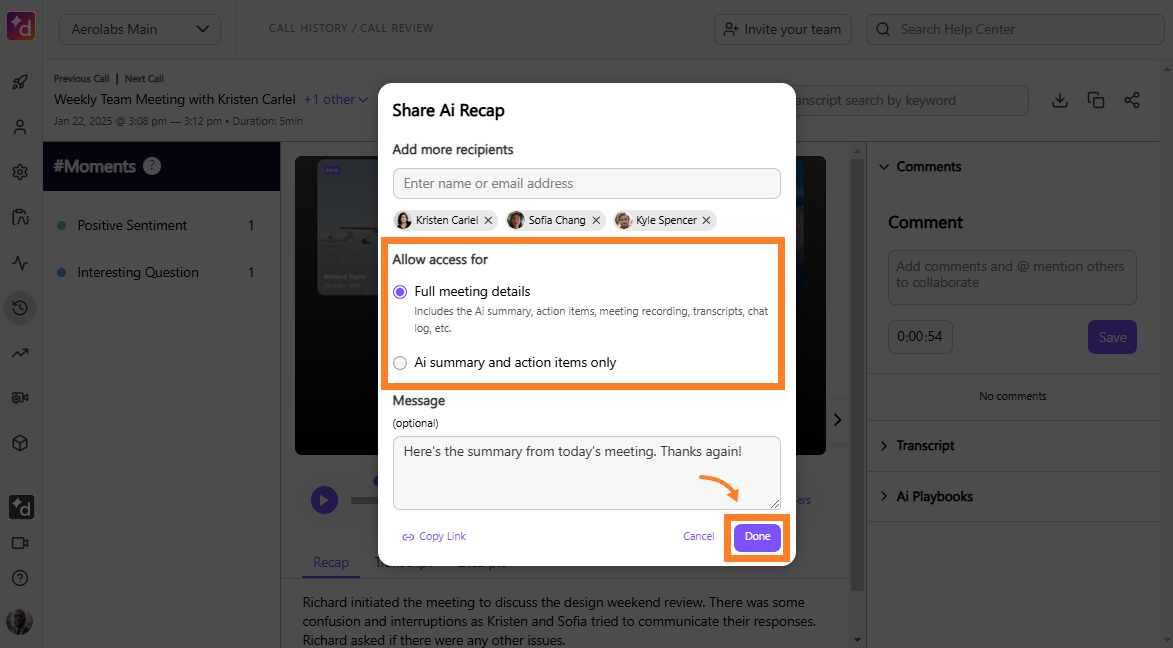This screenshot has height=648, width=1173.
Task: Select Positive Sentiment moment
Action: click(x=156, y=225)
